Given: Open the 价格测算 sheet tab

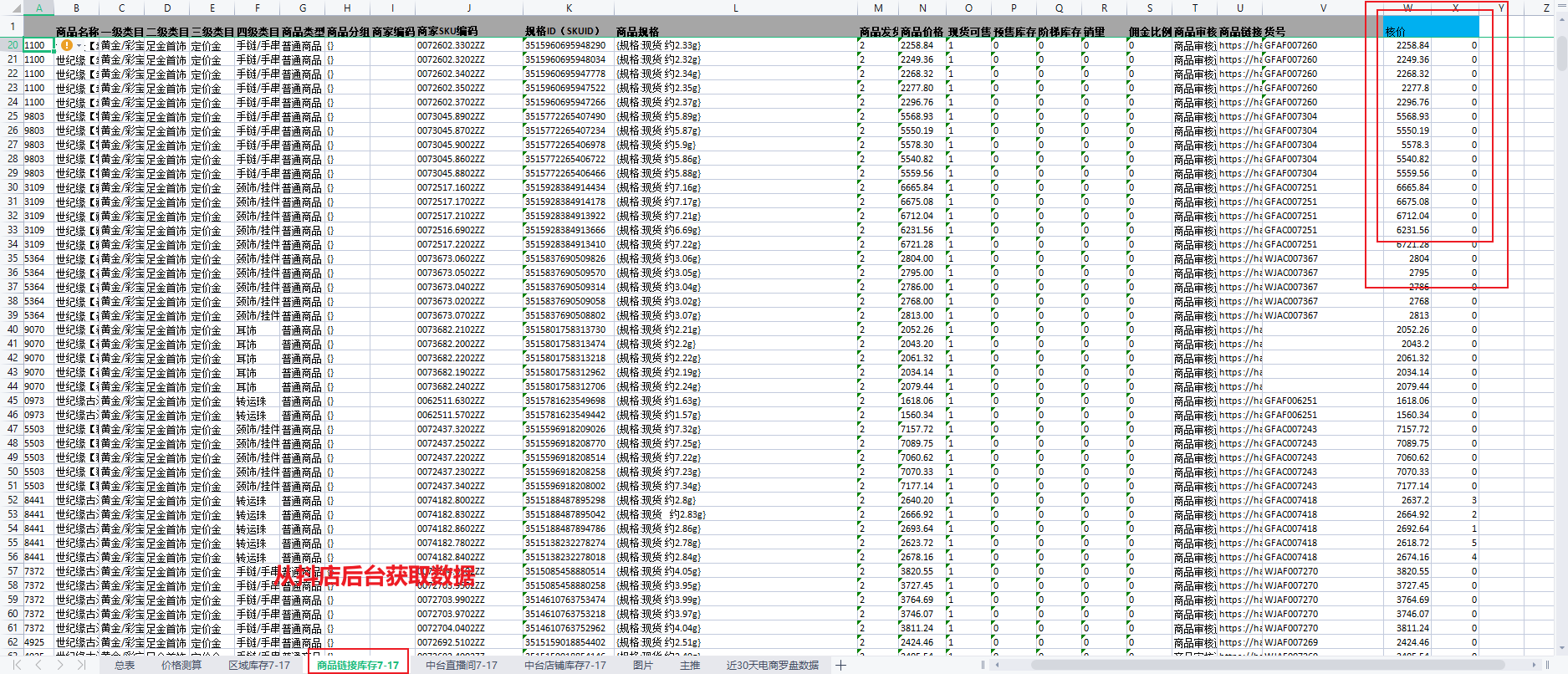Looking at the screenshot, I should pyautogui.click(x=181, y=666).
